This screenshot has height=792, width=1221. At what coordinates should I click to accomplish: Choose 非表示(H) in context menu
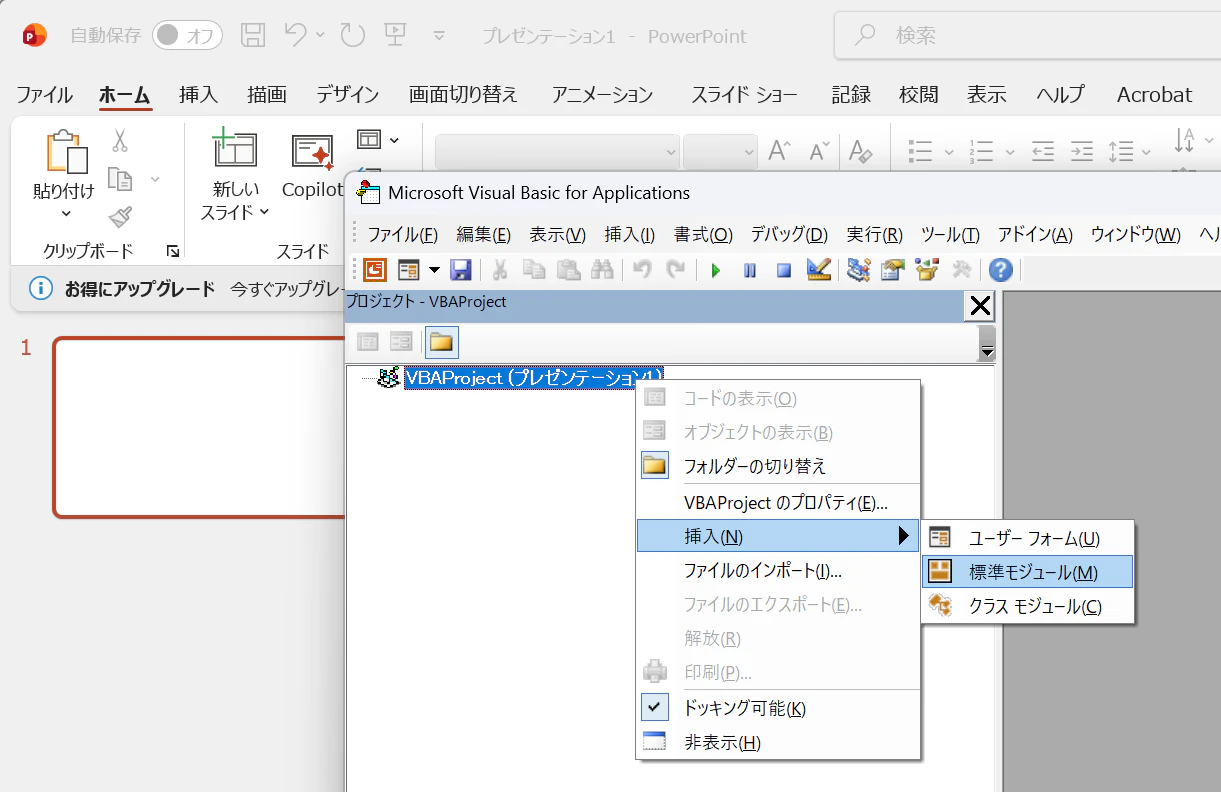pos(778,742)
